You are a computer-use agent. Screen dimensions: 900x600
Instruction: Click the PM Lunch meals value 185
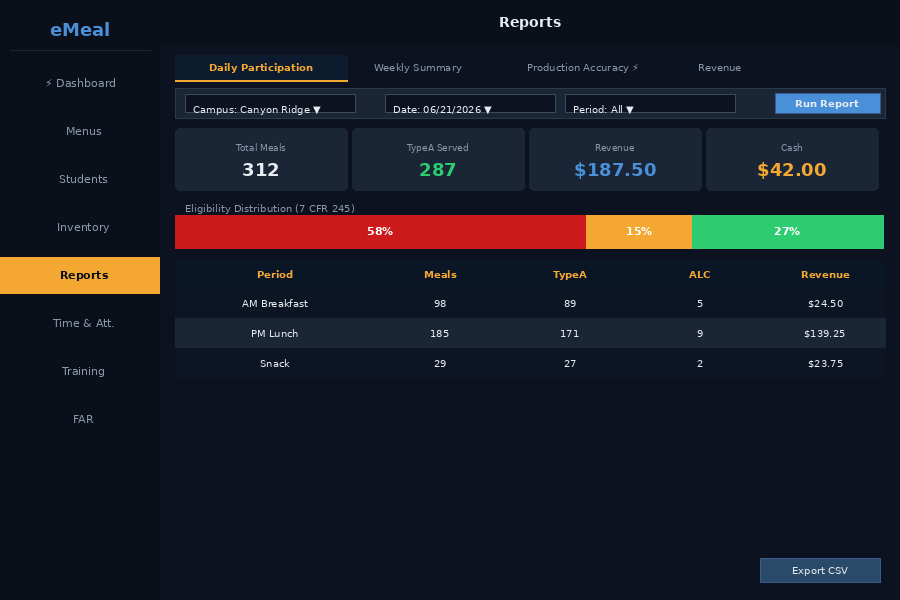click(x=440, y=334)
